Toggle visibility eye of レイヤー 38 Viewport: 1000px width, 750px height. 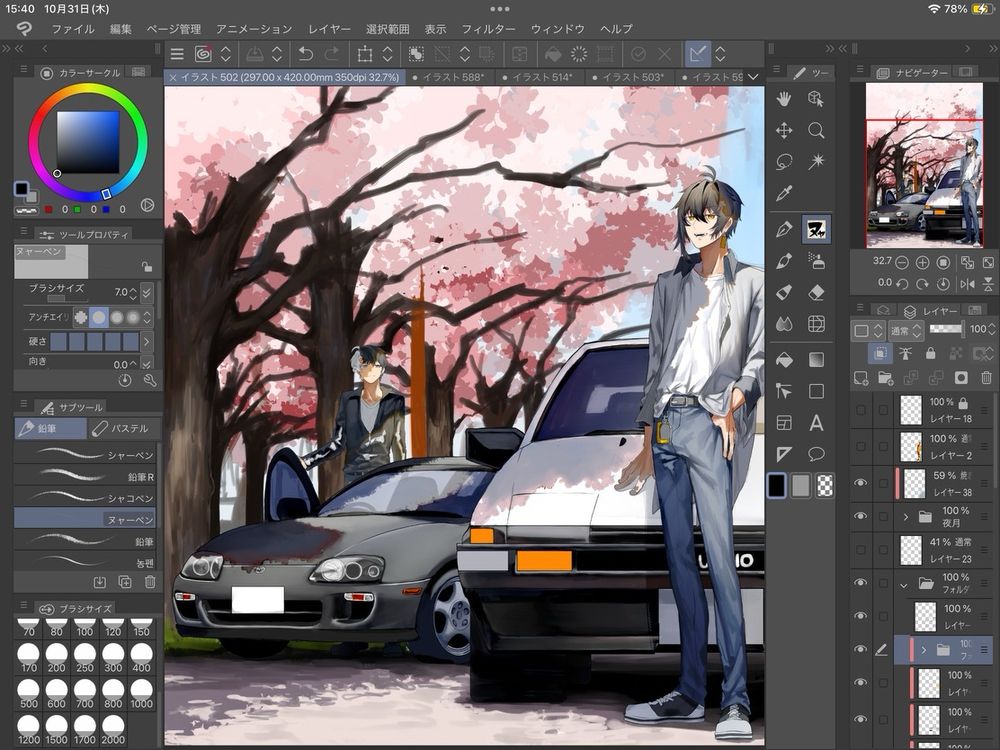(860, 483)
